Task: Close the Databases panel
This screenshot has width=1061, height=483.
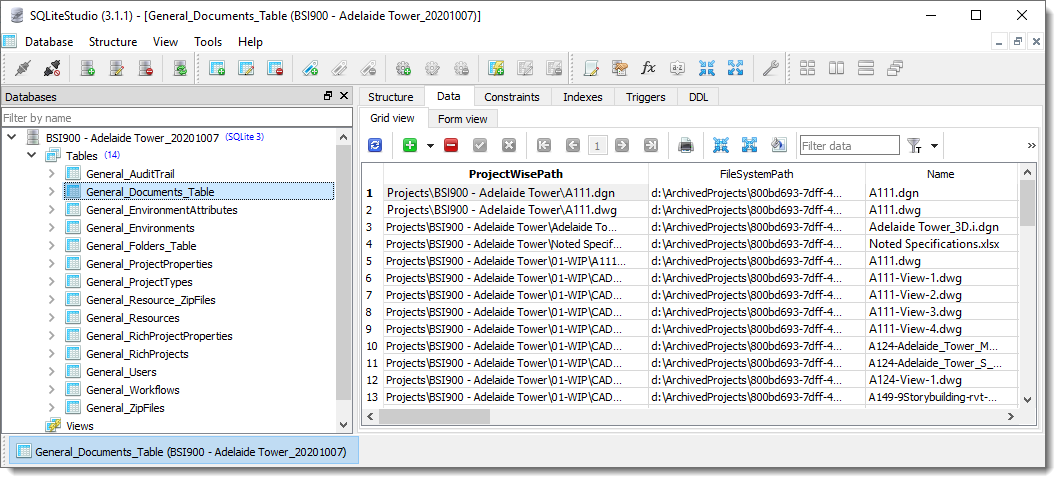Action: [x=344, y=97]
